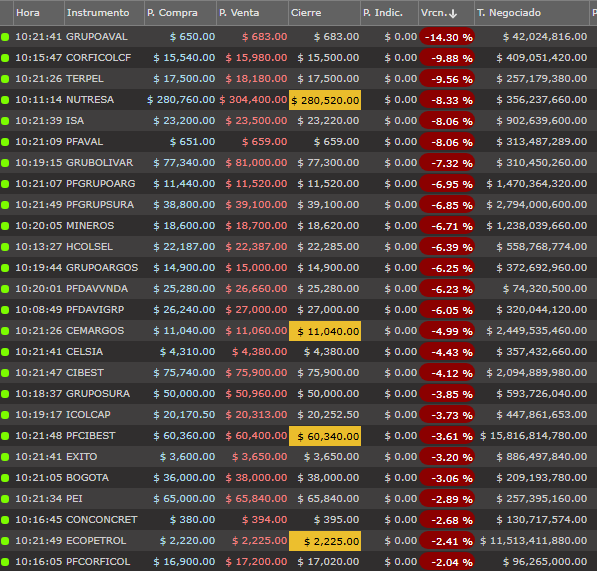Click the P. Compra column header
Image resolution: width=597 pixels, height=571 pixels.
click(x=180, y=13)
